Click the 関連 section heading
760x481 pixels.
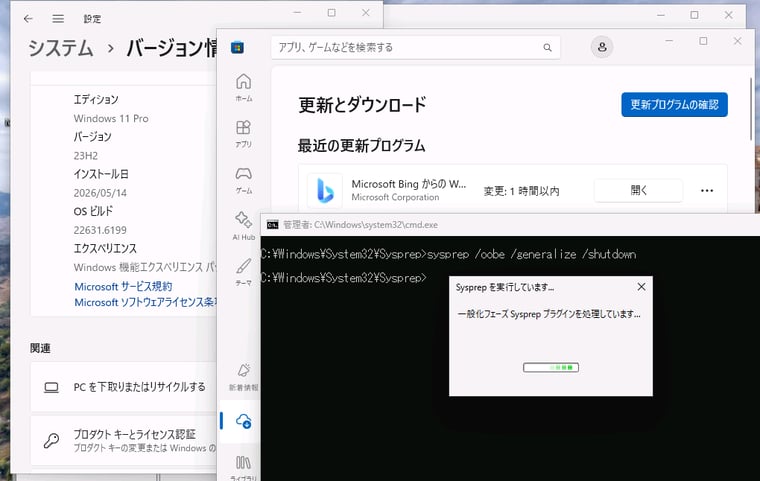[40, 348]
